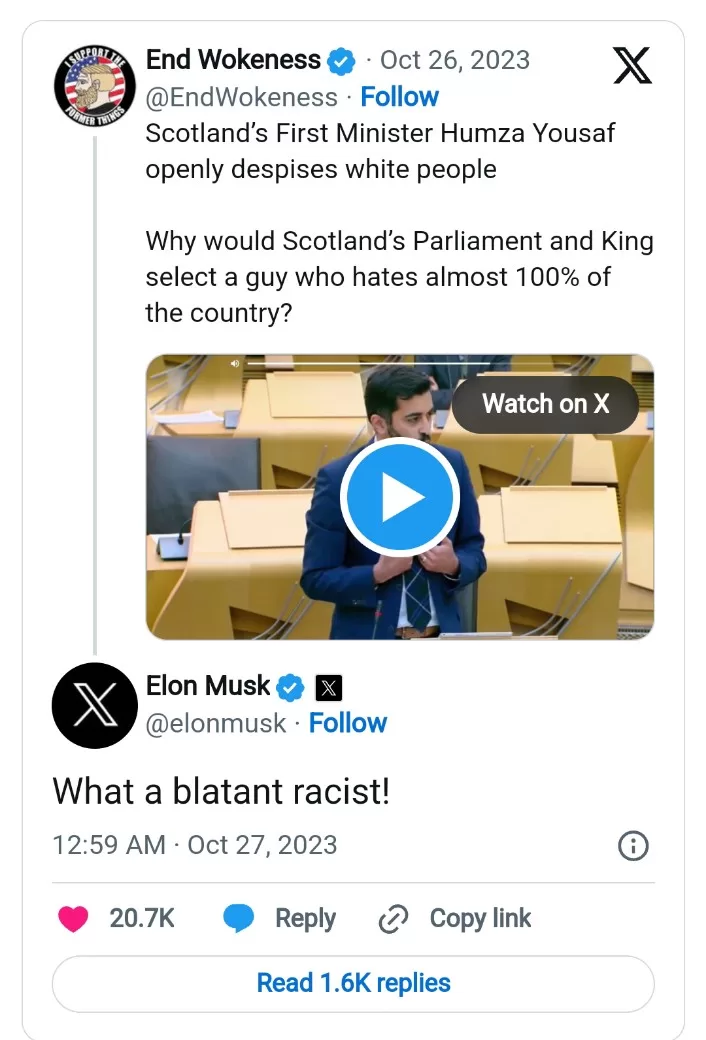This screenshot has width=706, height=1040.
Task: Mute the video with the speaker icon
Action: pos(235,363)
